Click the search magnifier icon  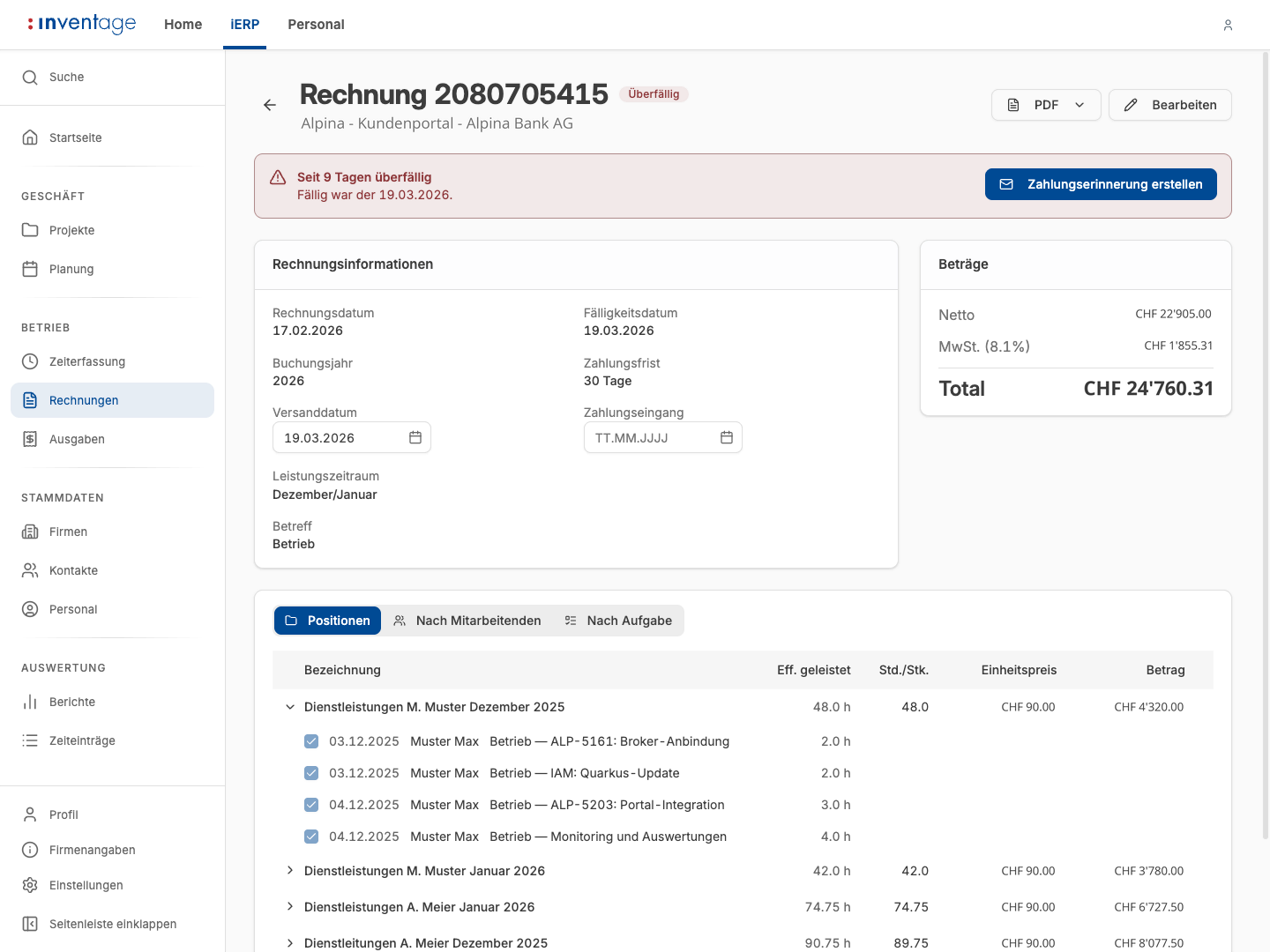point(30,78)
